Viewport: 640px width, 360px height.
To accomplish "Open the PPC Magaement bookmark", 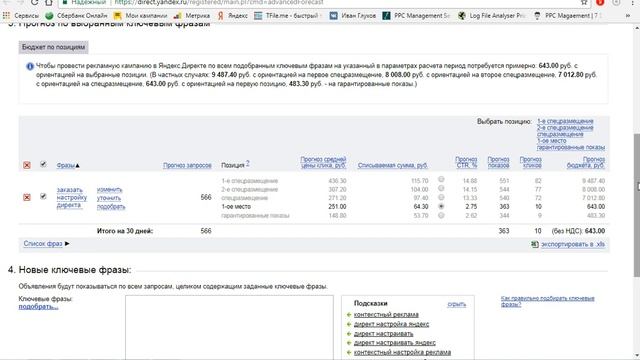I will coord(567,16).
